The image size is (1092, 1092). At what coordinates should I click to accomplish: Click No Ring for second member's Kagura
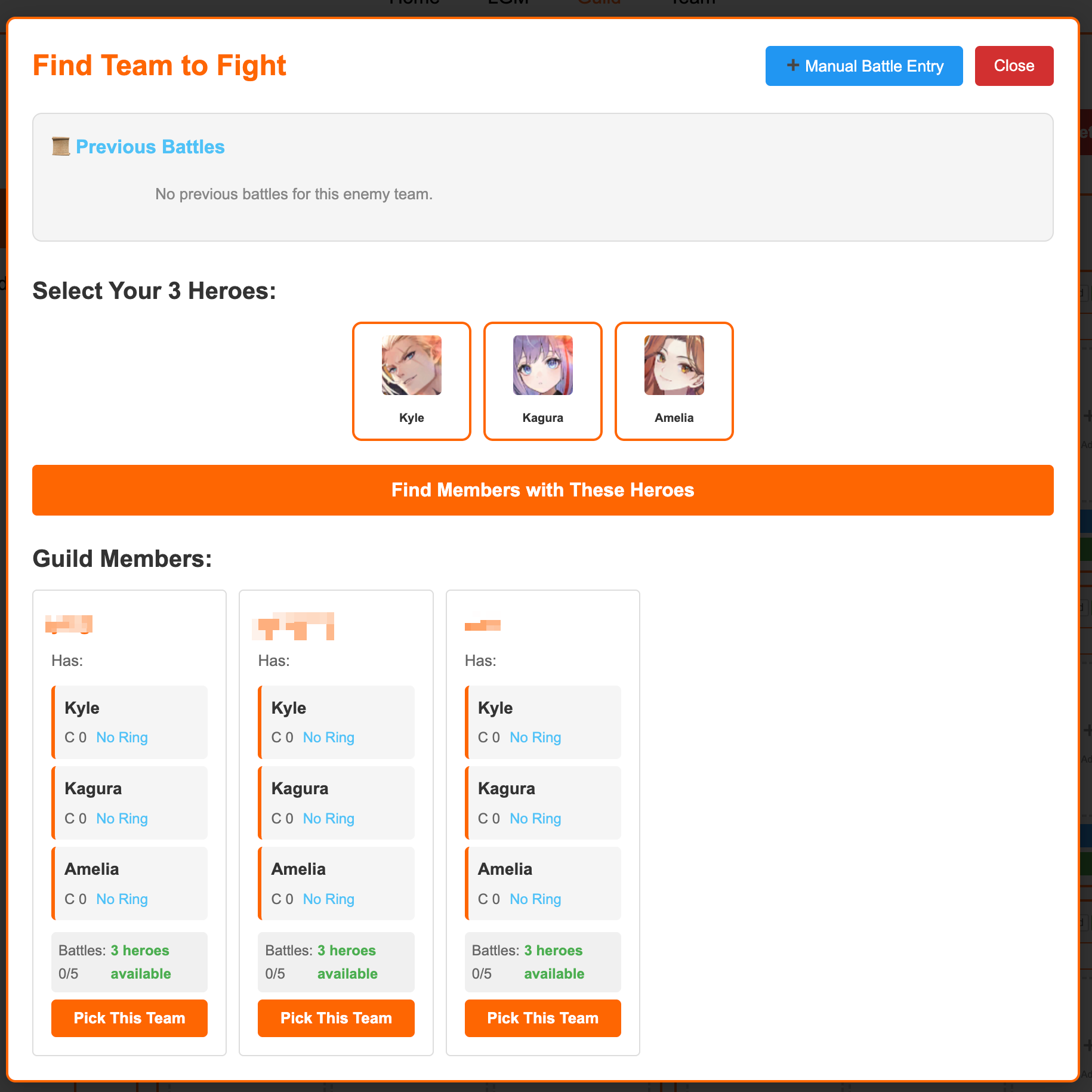328,819
